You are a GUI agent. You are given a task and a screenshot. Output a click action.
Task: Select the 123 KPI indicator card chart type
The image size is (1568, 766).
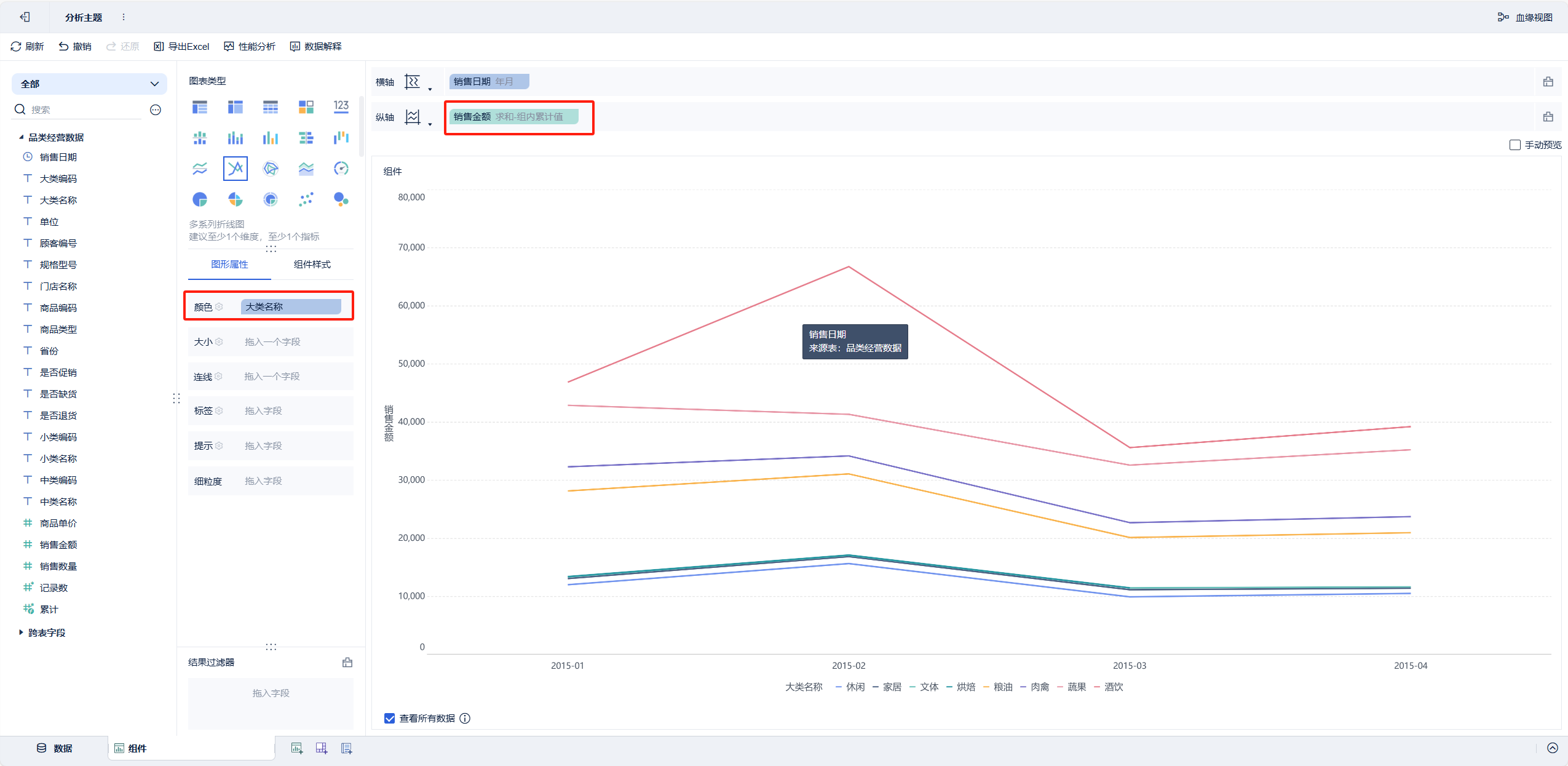tap(341, 107)
